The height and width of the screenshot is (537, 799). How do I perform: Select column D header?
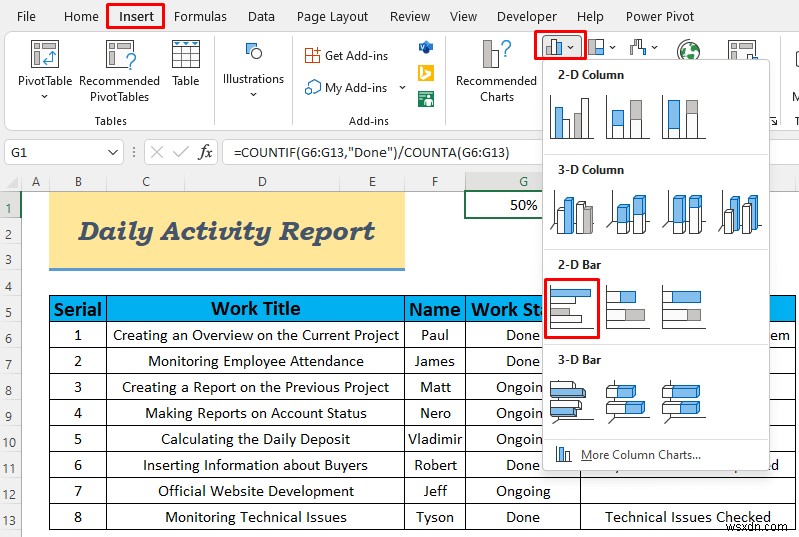pos(262,182)
